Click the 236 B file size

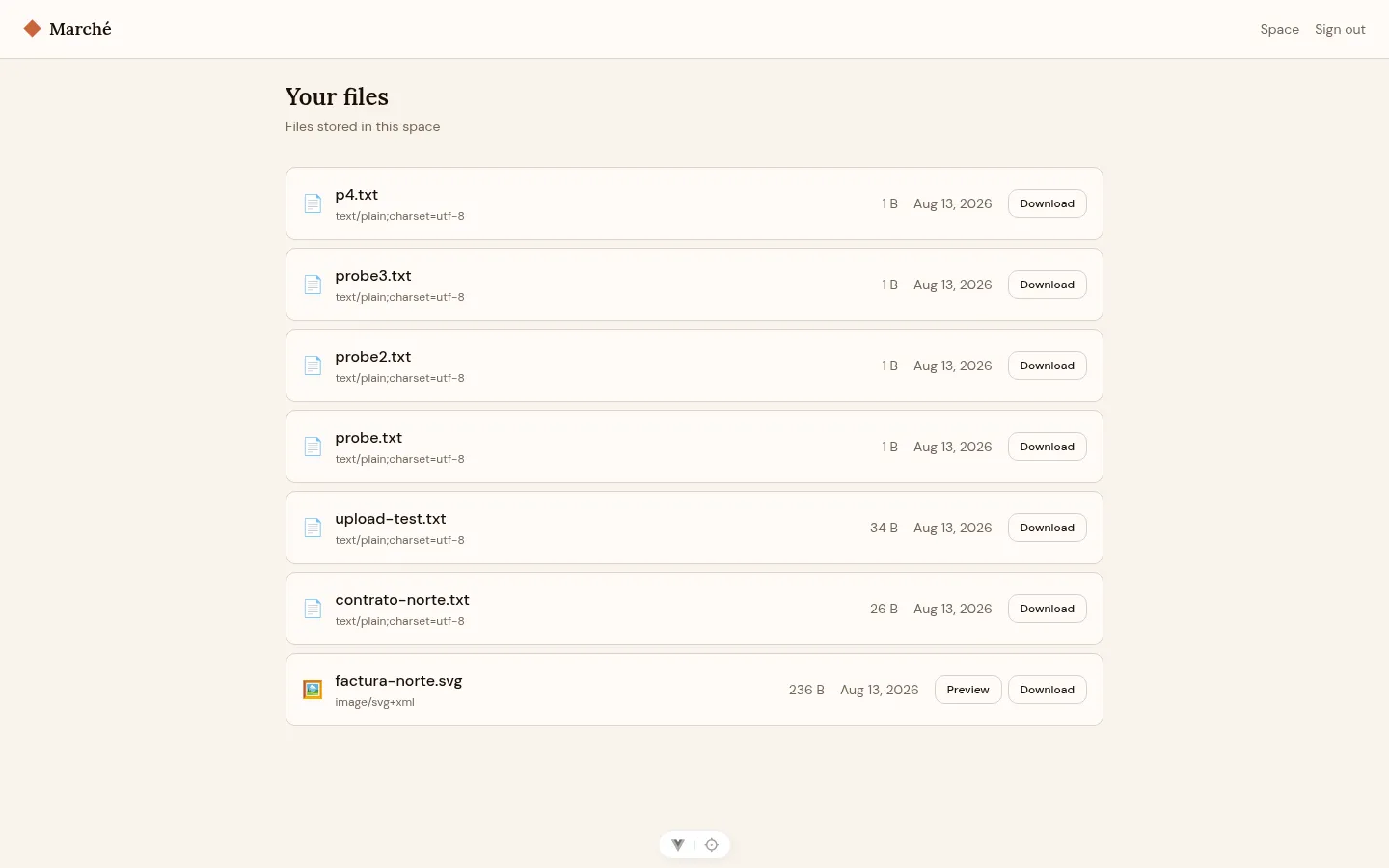point(806,690)
